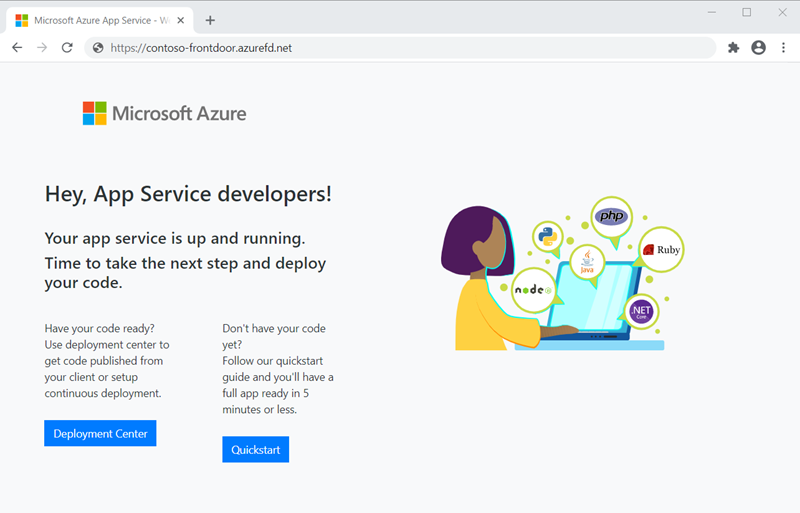Click the globe site info icon
Viewport: 800px width, 513px height.
pyautogui.click(x=98, y=47)
